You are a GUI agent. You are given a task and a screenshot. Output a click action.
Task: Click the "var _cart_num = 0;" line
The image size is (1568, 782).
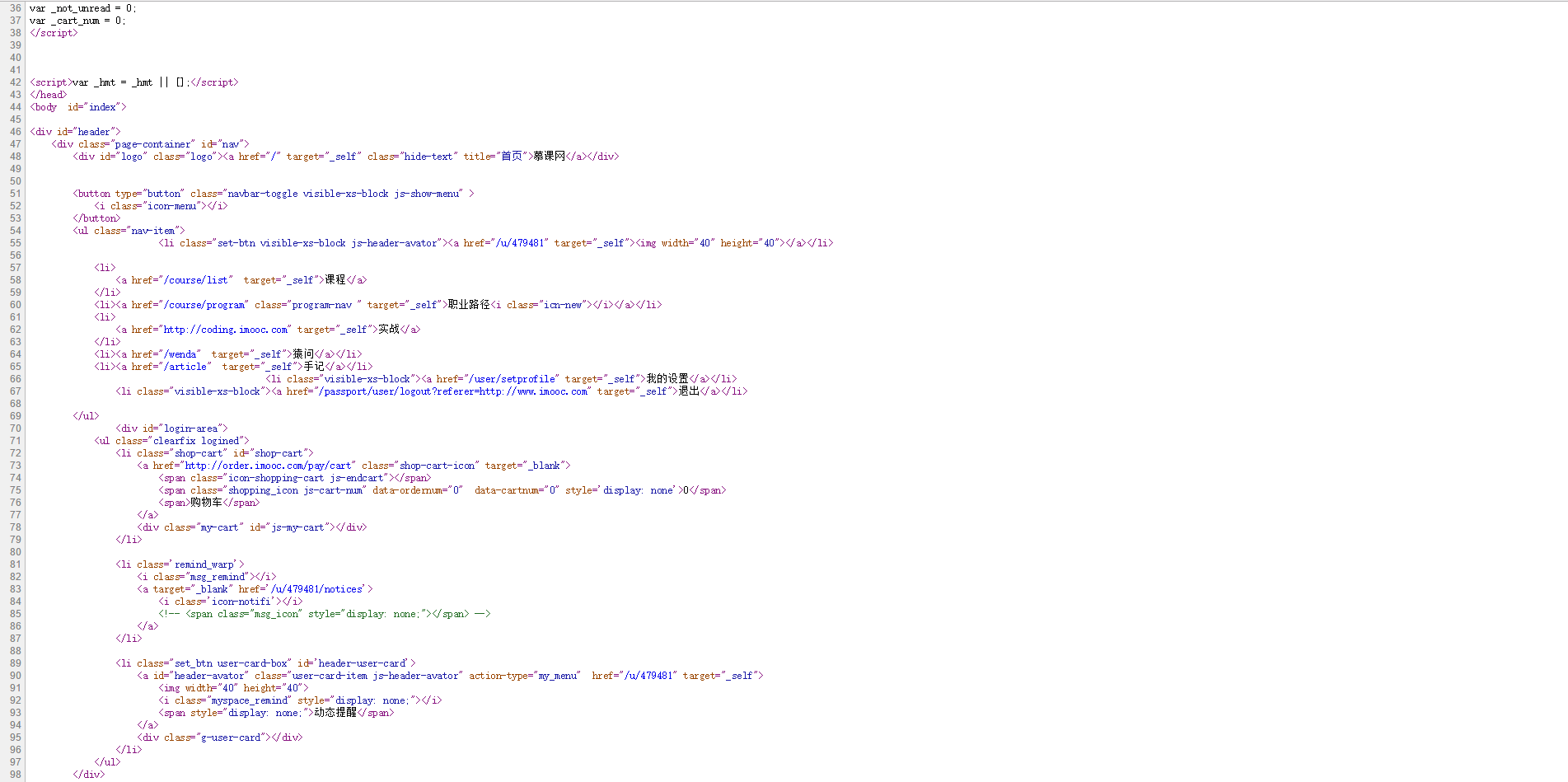tap(77, 21)
